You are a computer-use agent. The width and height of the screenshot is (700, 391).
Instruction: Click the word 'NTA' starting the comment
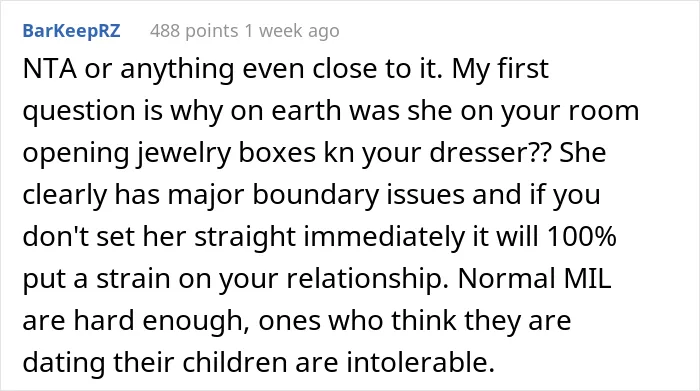click(49, 69)
